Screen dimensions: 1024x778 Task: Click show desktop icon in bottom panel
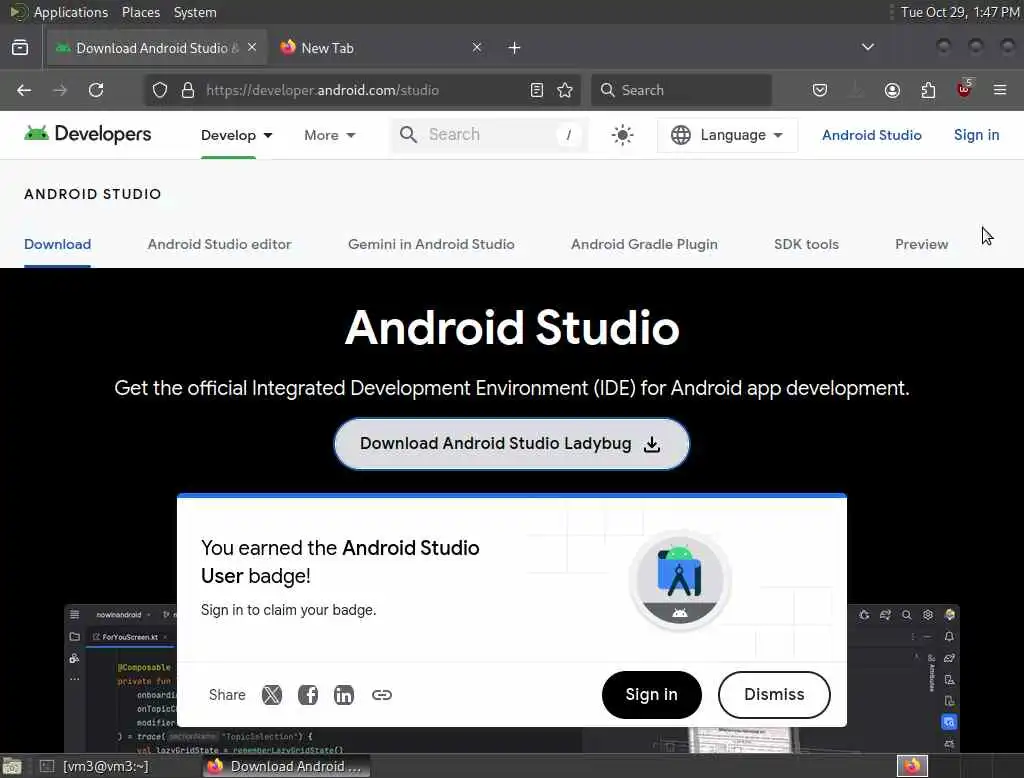[x=12, y=766]
